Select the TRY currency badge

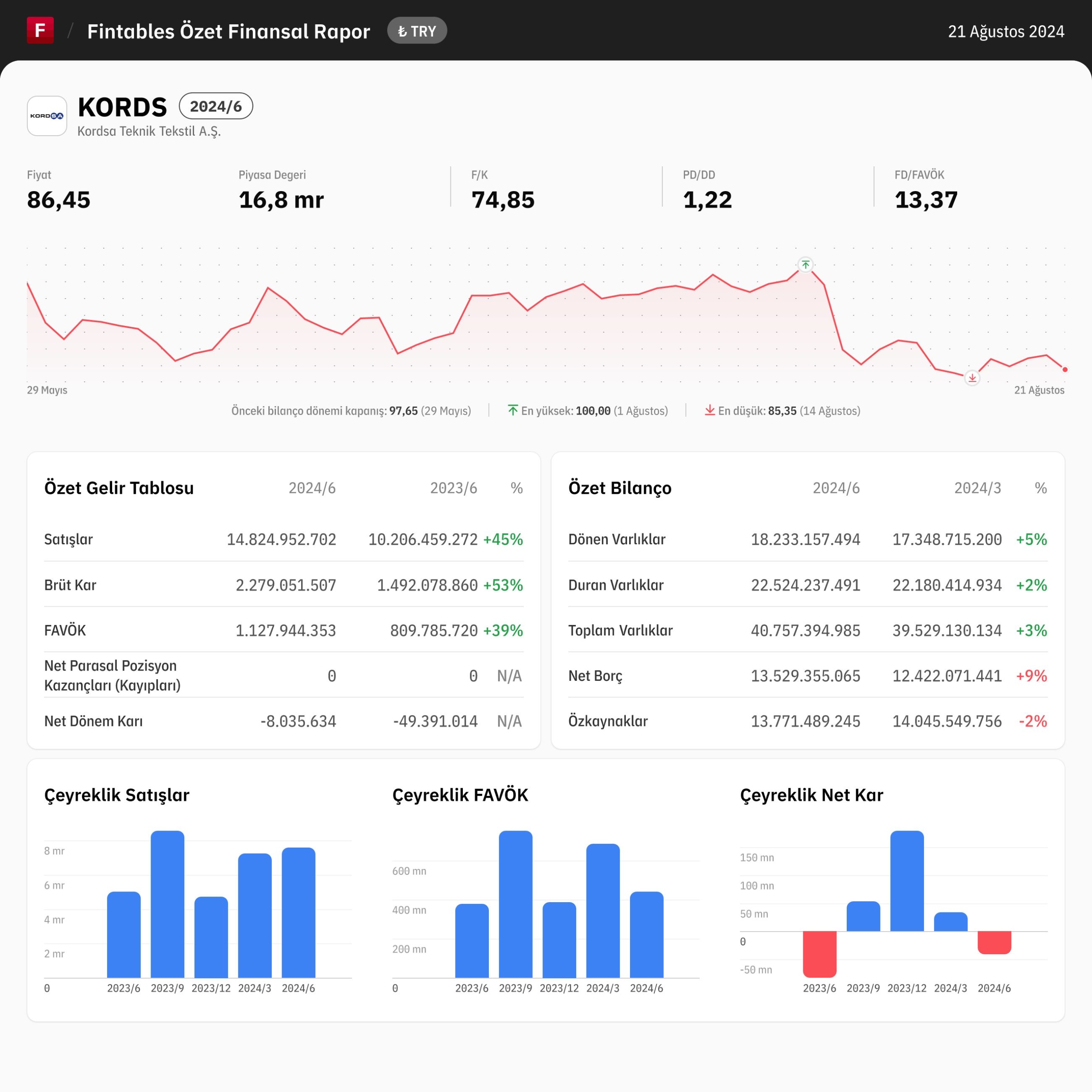pos(417,31)
